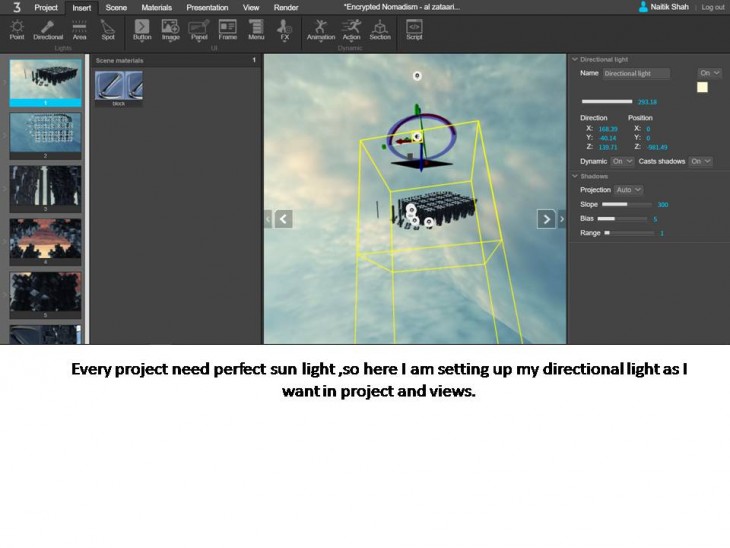Insert a Point light

point(17,28)
